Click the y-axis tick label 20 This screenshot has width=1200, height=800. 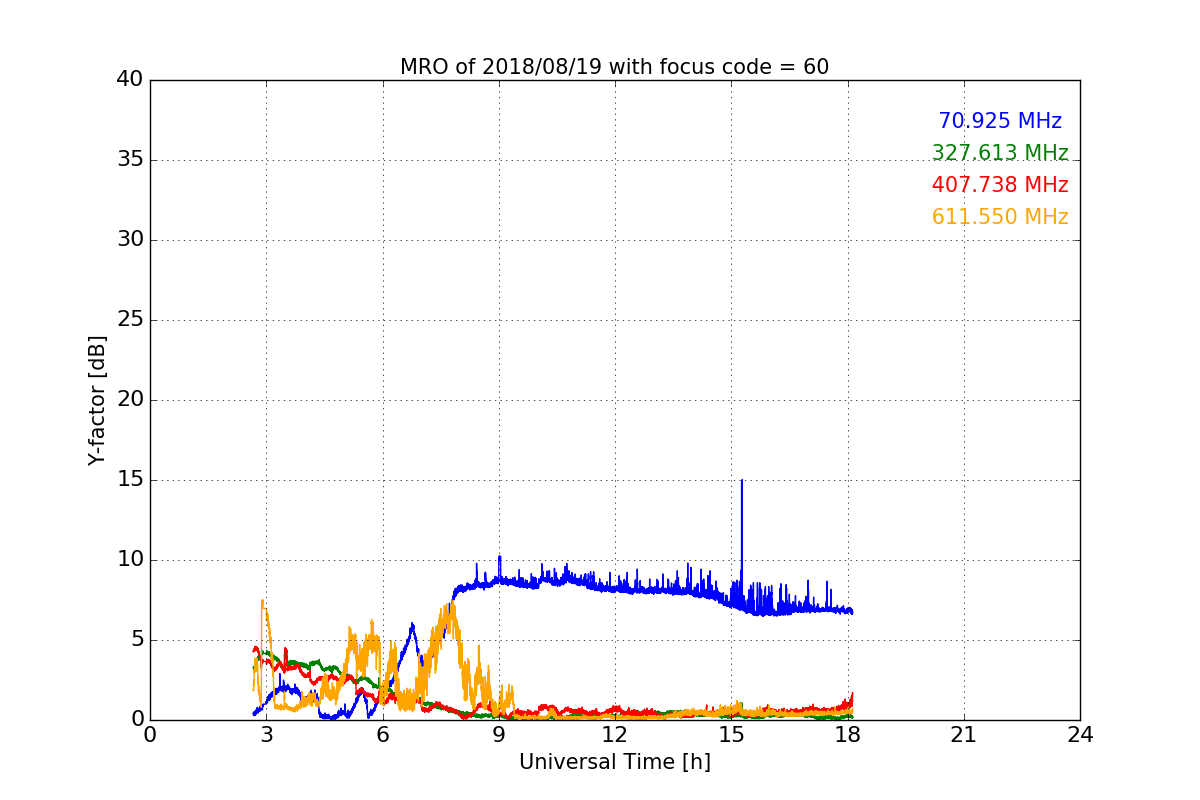coord(130,400)
